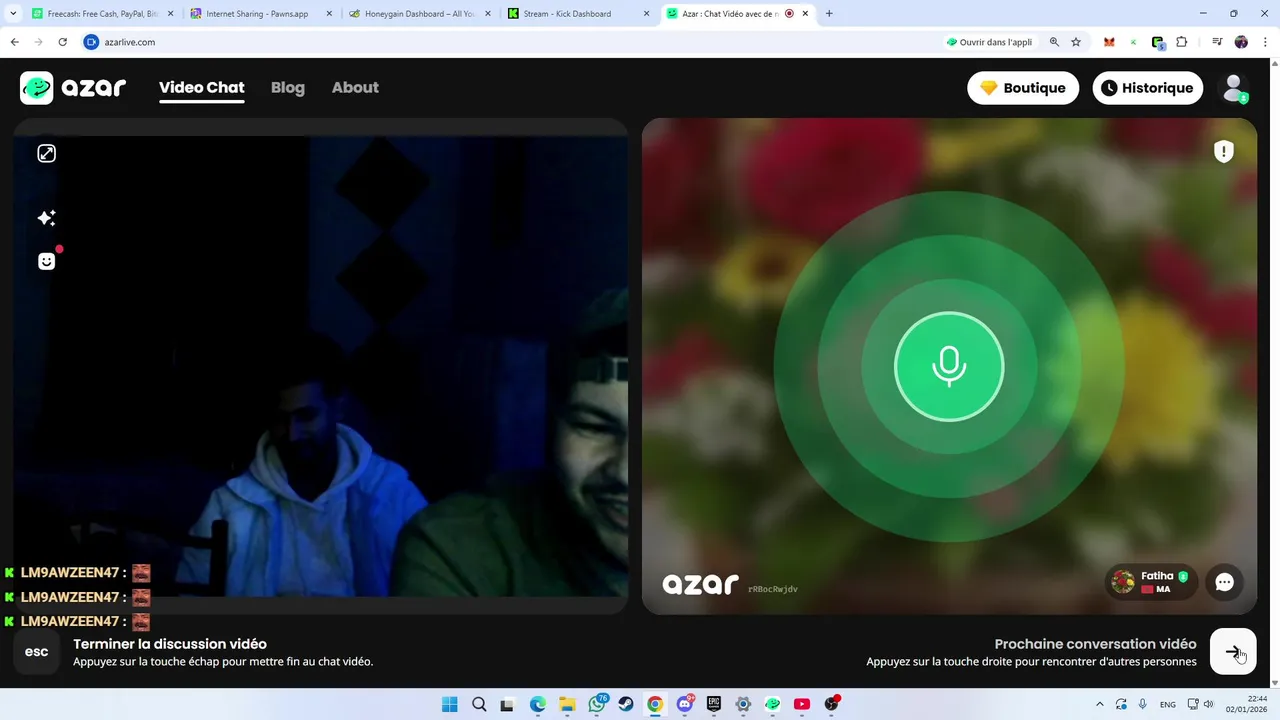Tap the green microphone button
The height and width of the screenshot is (720, 1280).
point(949,366)
